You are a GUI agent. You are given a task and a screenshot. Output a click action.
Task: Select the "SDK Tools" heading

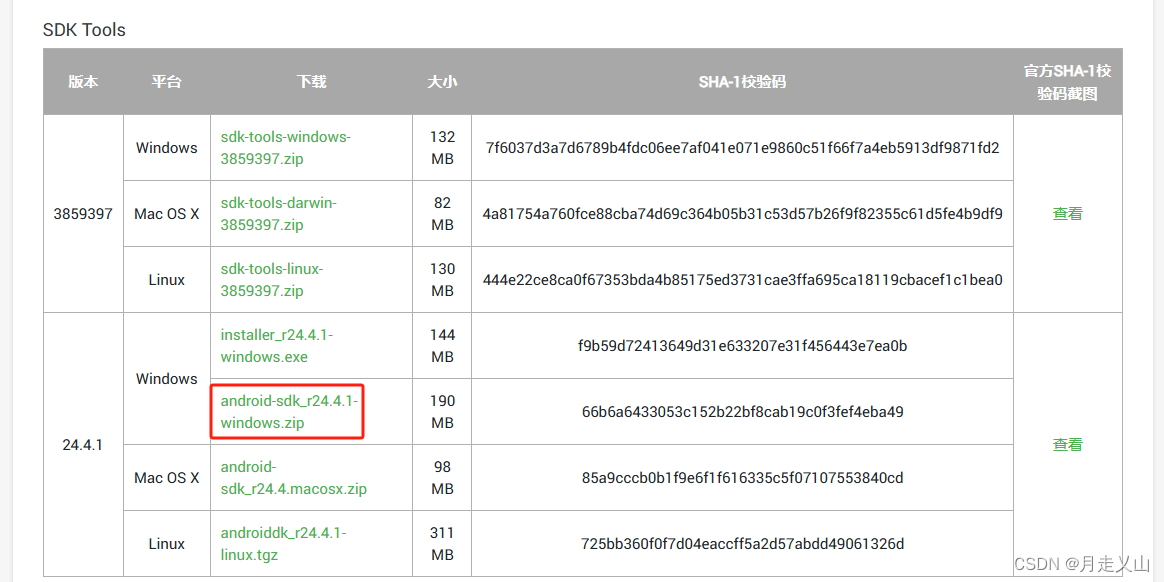85,30
